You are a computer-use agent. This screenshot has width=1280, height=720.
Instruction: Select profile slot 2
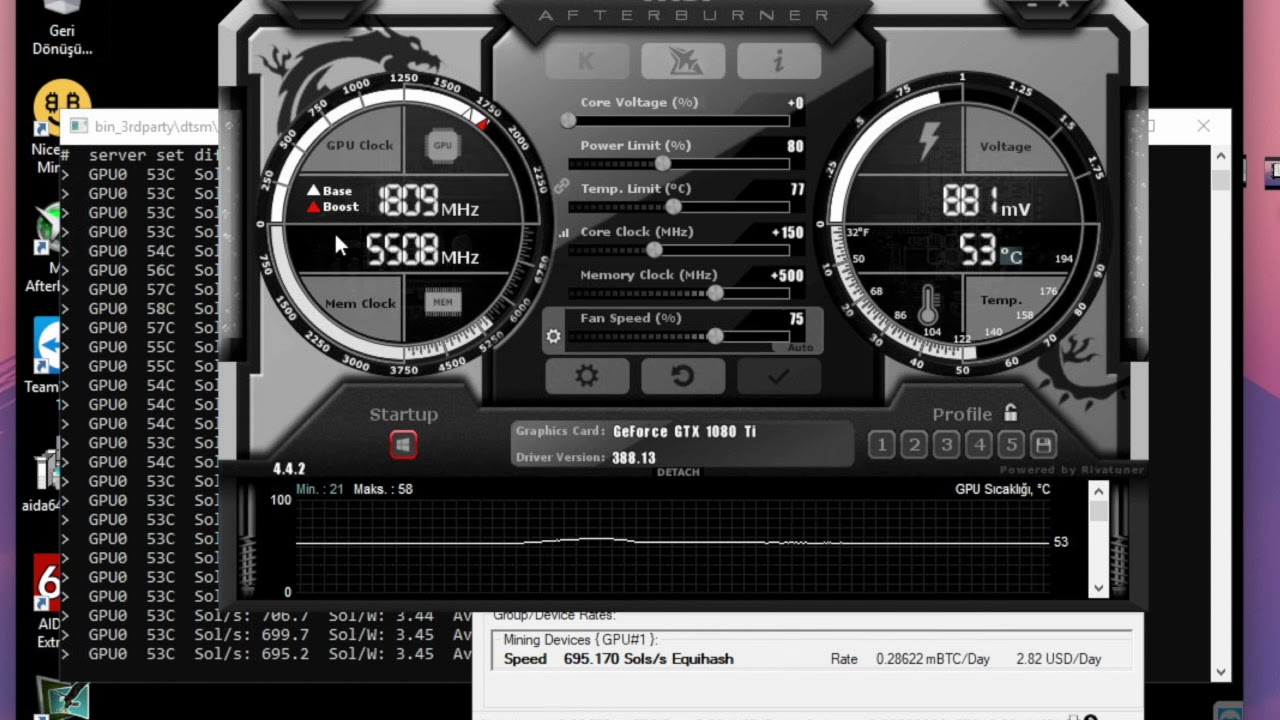[x=914, y=445]
